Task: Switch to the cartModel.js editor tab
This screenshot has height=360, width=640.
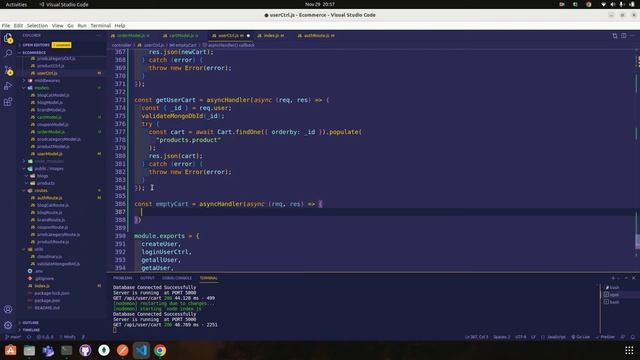Action: [181, 36]
